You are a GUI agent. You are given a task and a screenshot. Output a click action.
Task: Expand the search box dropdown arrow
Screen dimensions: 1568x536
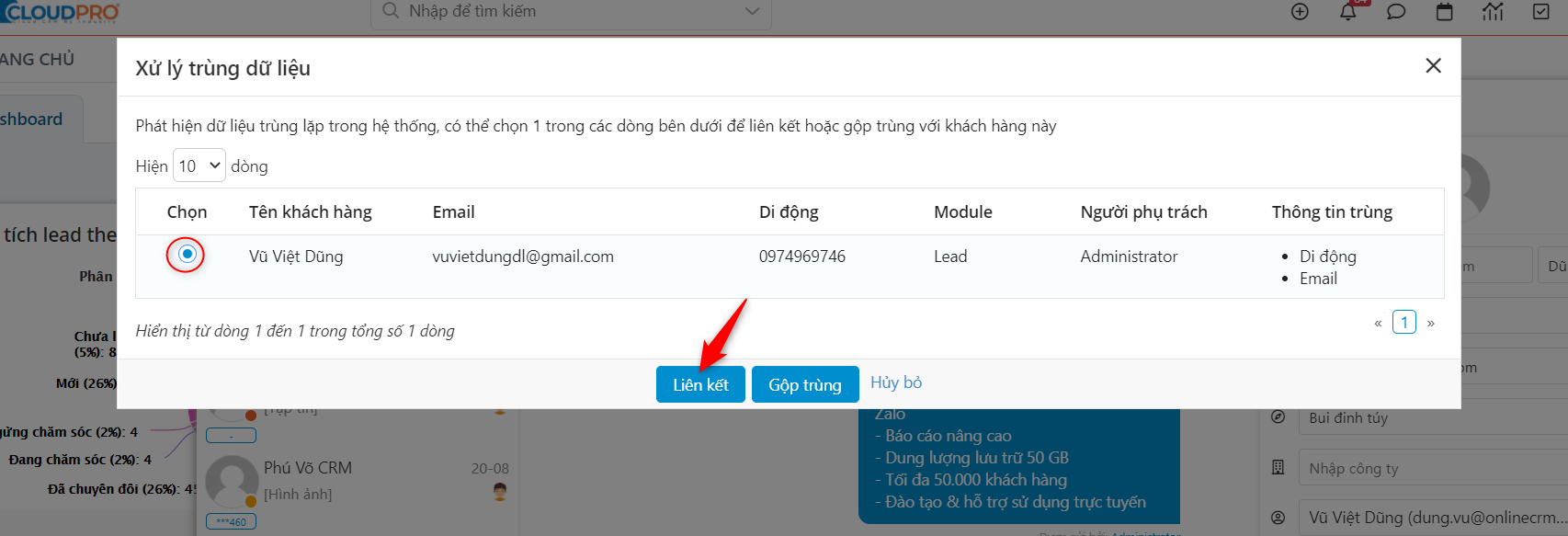[752, 12]
